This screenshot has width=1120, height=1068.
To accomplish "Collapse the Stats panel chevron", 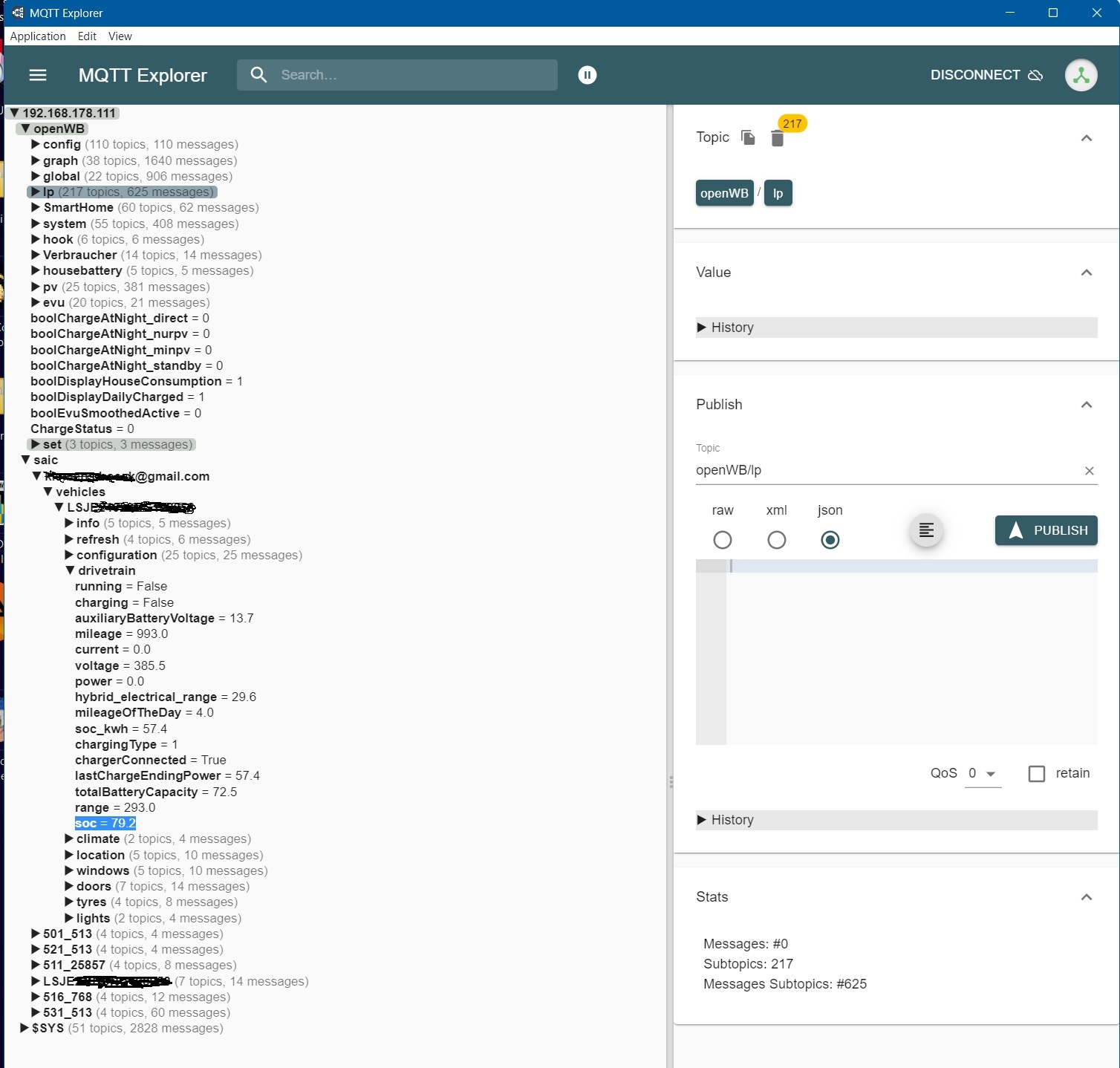I will coord(1086,897).
